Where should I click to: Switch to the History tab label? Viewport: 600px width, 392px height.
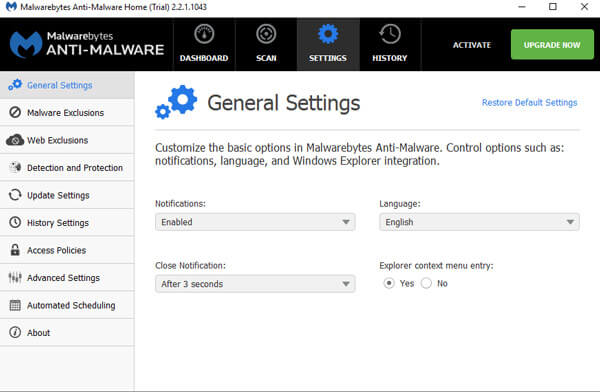(x=390, y=58)
